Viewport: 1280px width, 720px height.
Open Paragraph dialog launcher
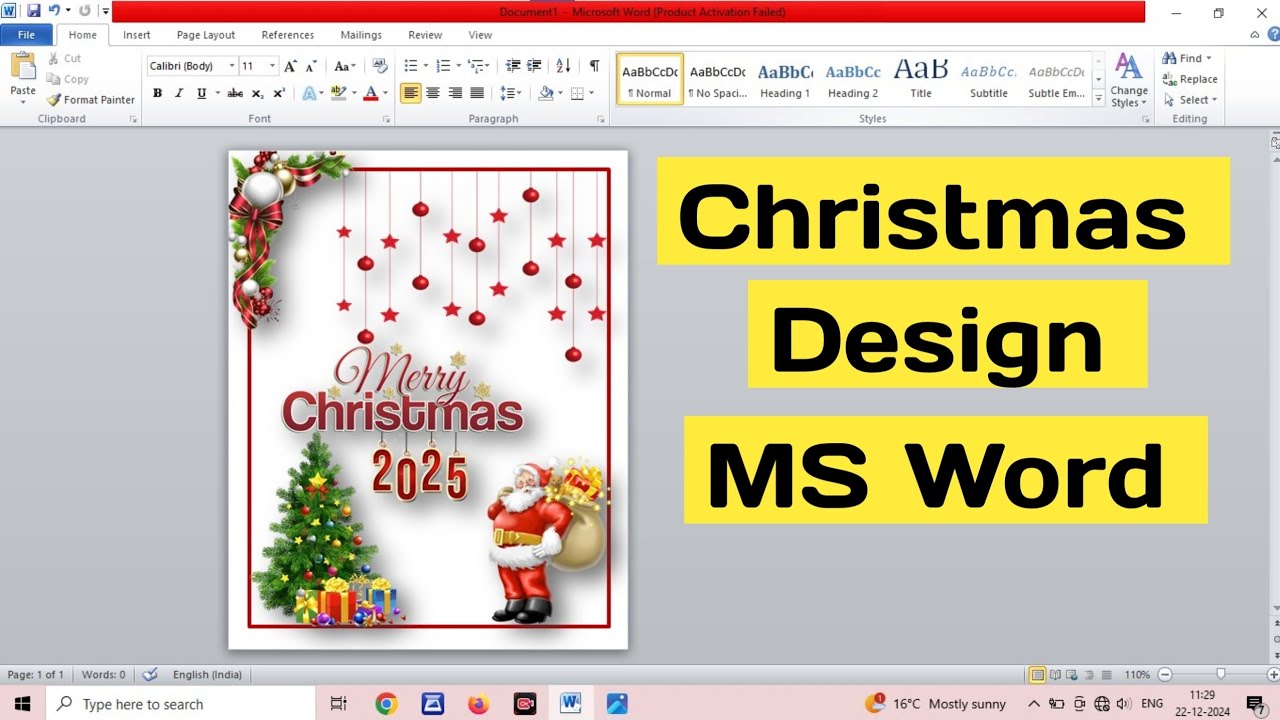click(601, 119)
